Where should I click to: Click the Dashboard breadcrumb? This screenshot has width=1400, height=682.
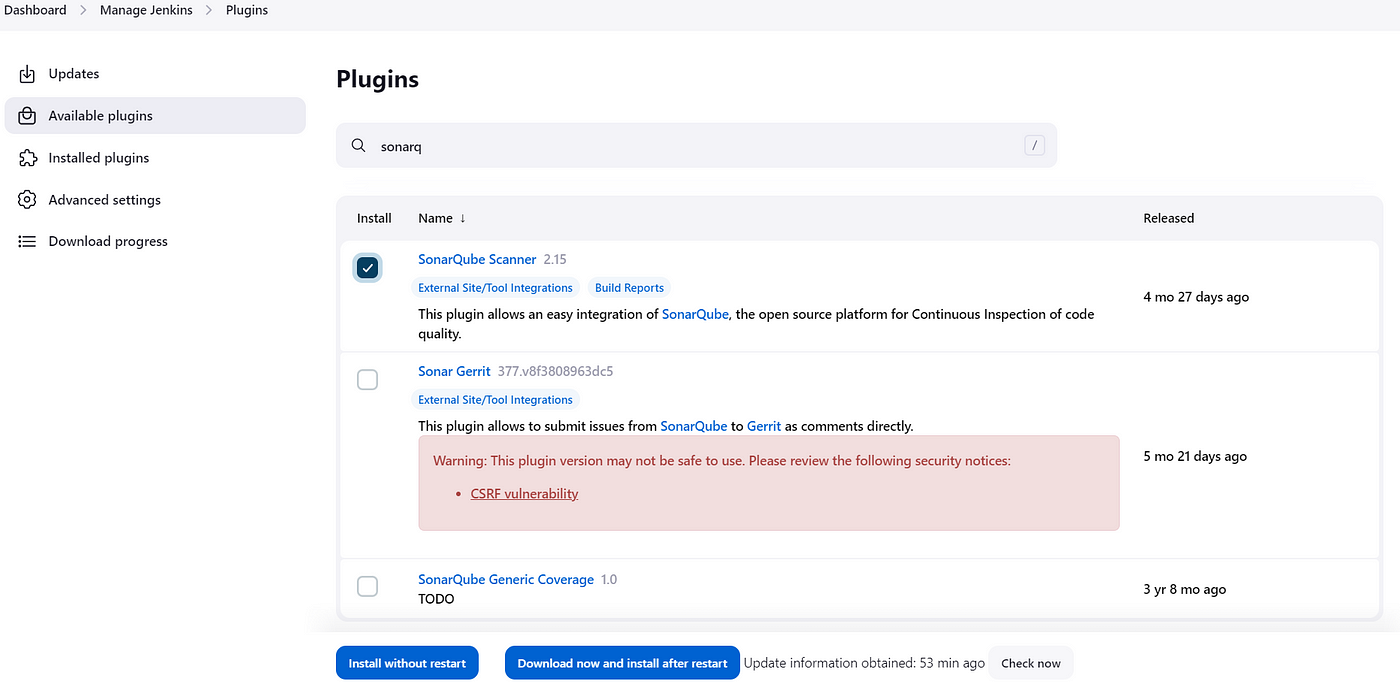pyautogui.click(x=36, y=10)
